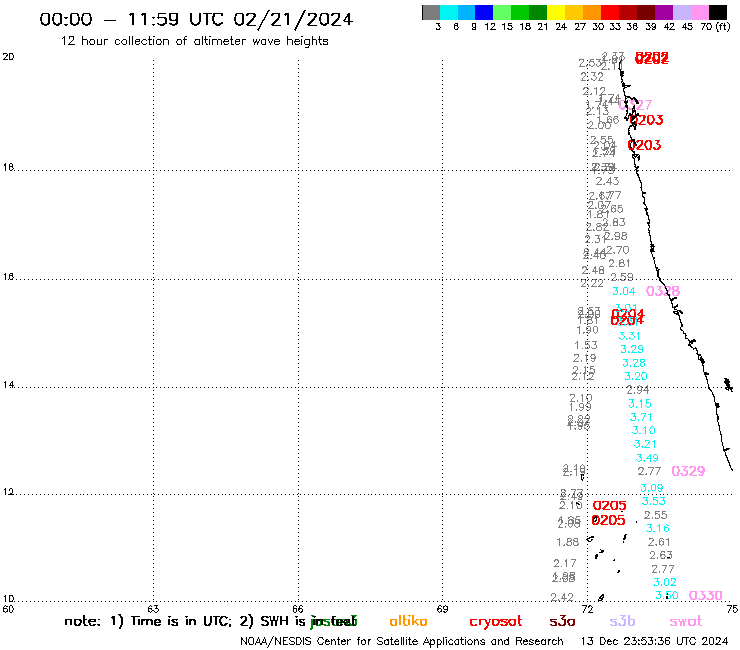Viewport: 740px width, 650px height.
Task: Select the yellow 24 ft legend swatch
Action: click(556, 12)
